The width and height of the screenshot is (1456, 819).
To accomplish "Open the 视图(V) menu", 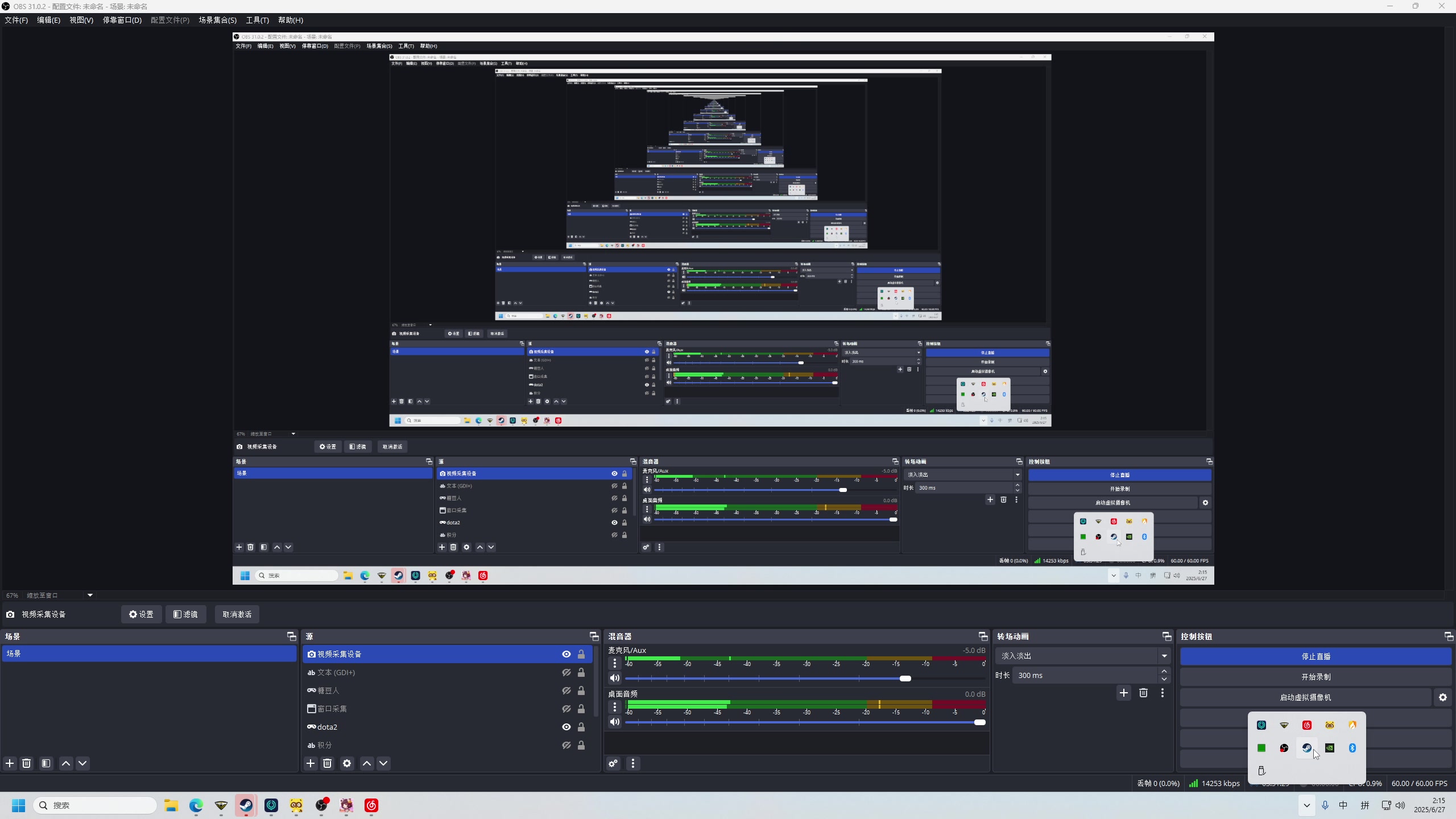I will click(x=81, y=20).
